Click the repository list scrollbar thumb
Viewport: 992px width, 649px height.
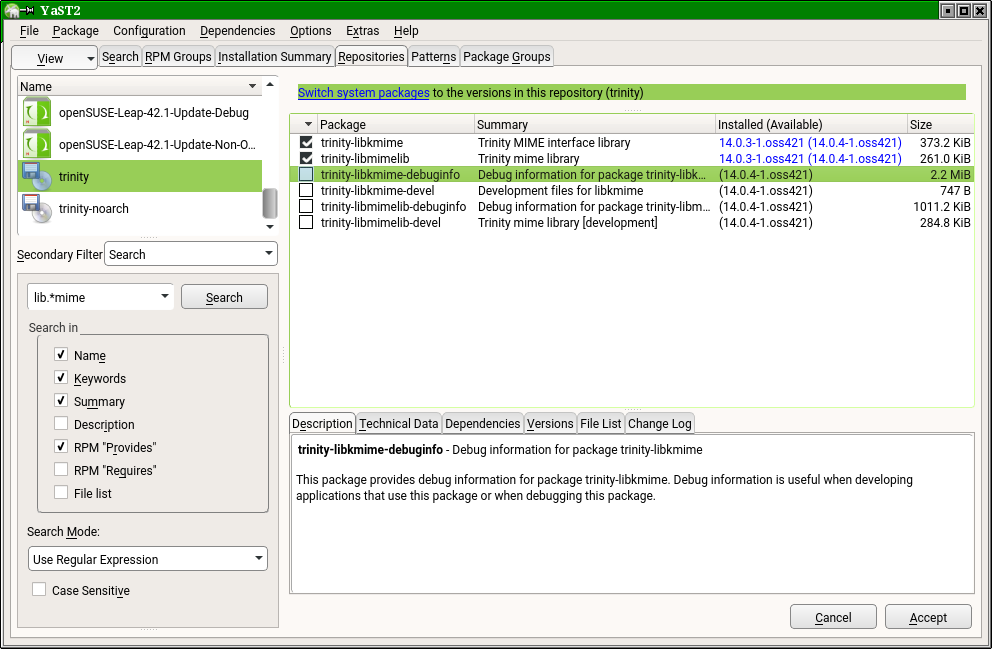click(x=270, y=203)
